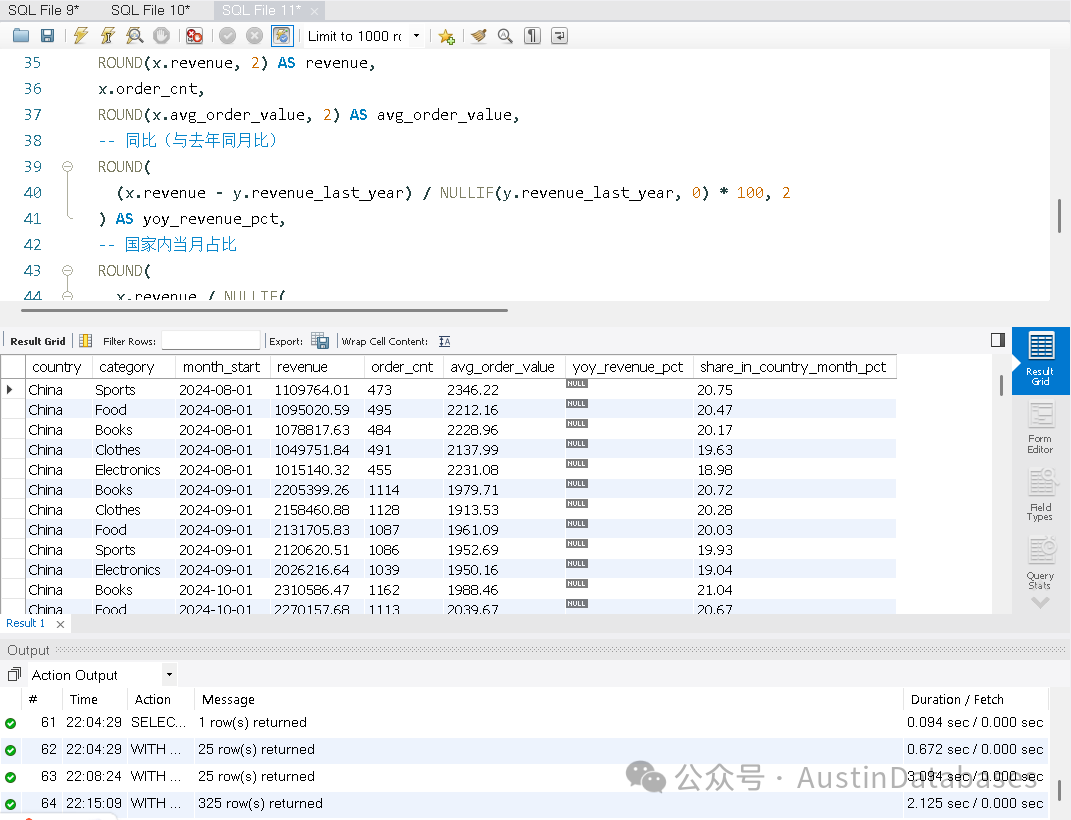The image size is (1071, 820).
Task: Open the Field Types view
Action: [1040, 495]
